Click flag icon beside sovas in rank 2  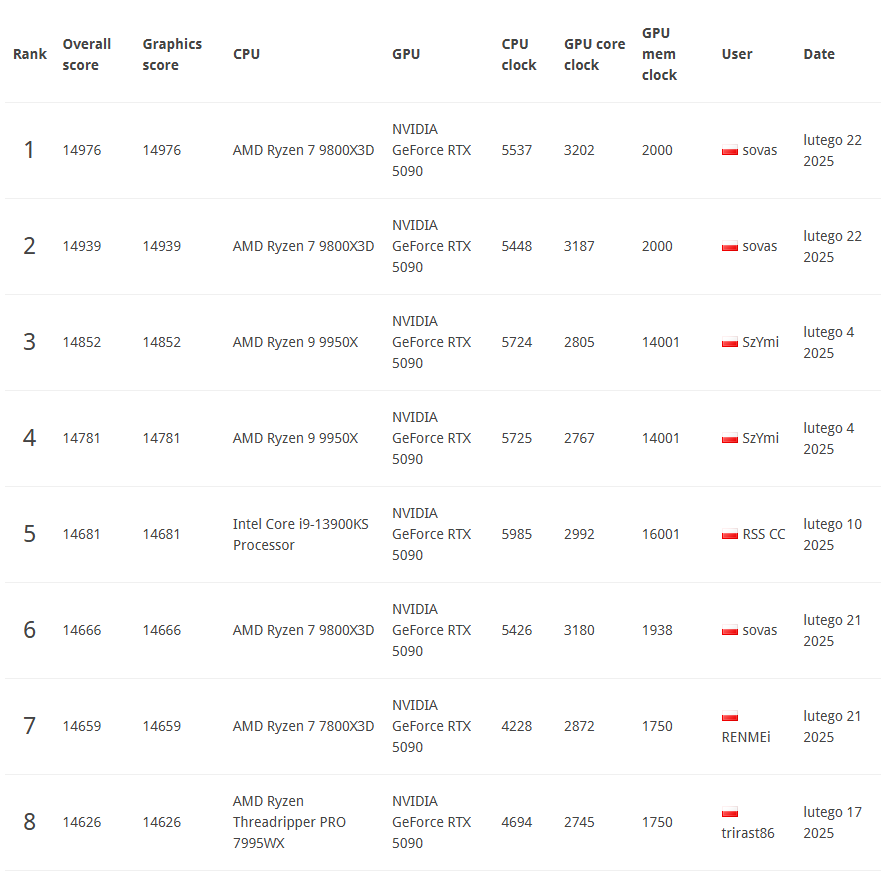[x=729, y=247]
